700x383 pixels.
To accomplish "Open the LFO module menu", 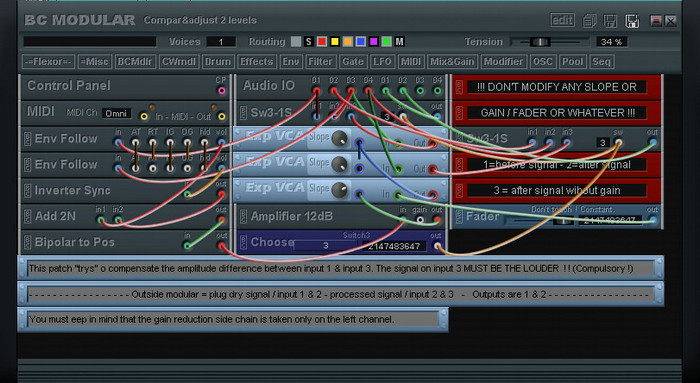I will coord(382,62).
